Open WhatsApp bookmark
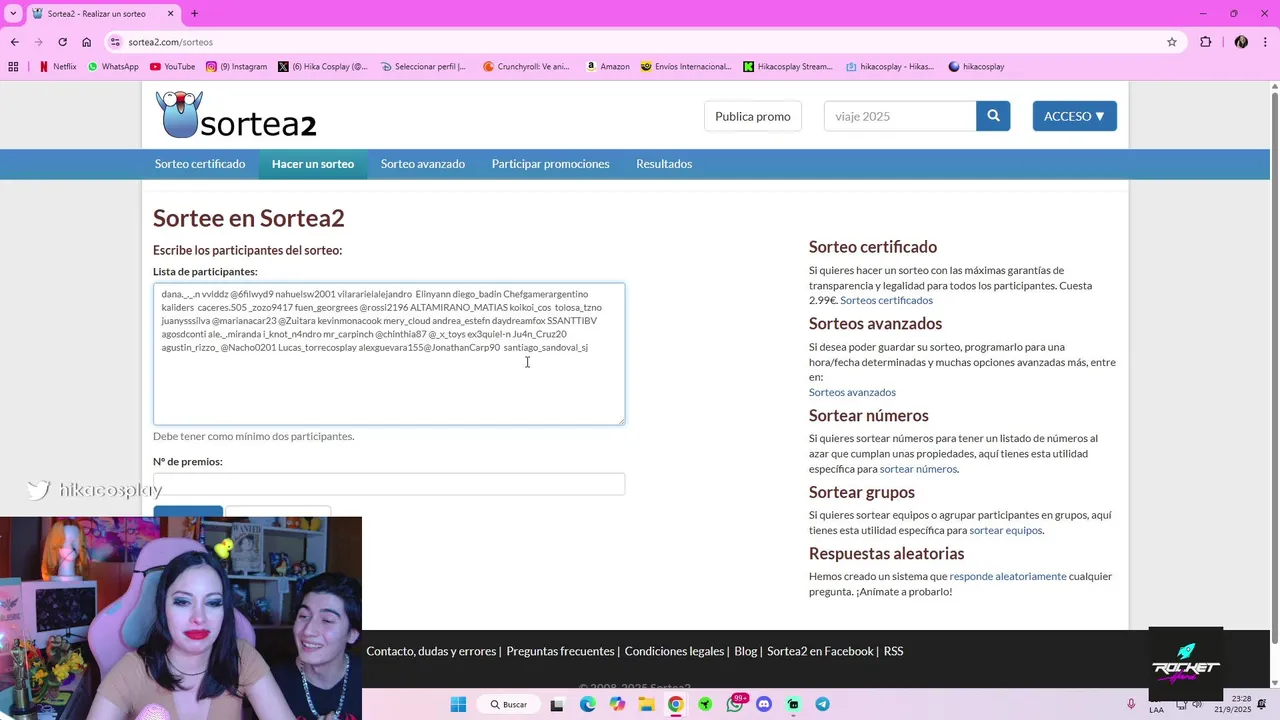1280x720 pixels. (x=113, y=67)
